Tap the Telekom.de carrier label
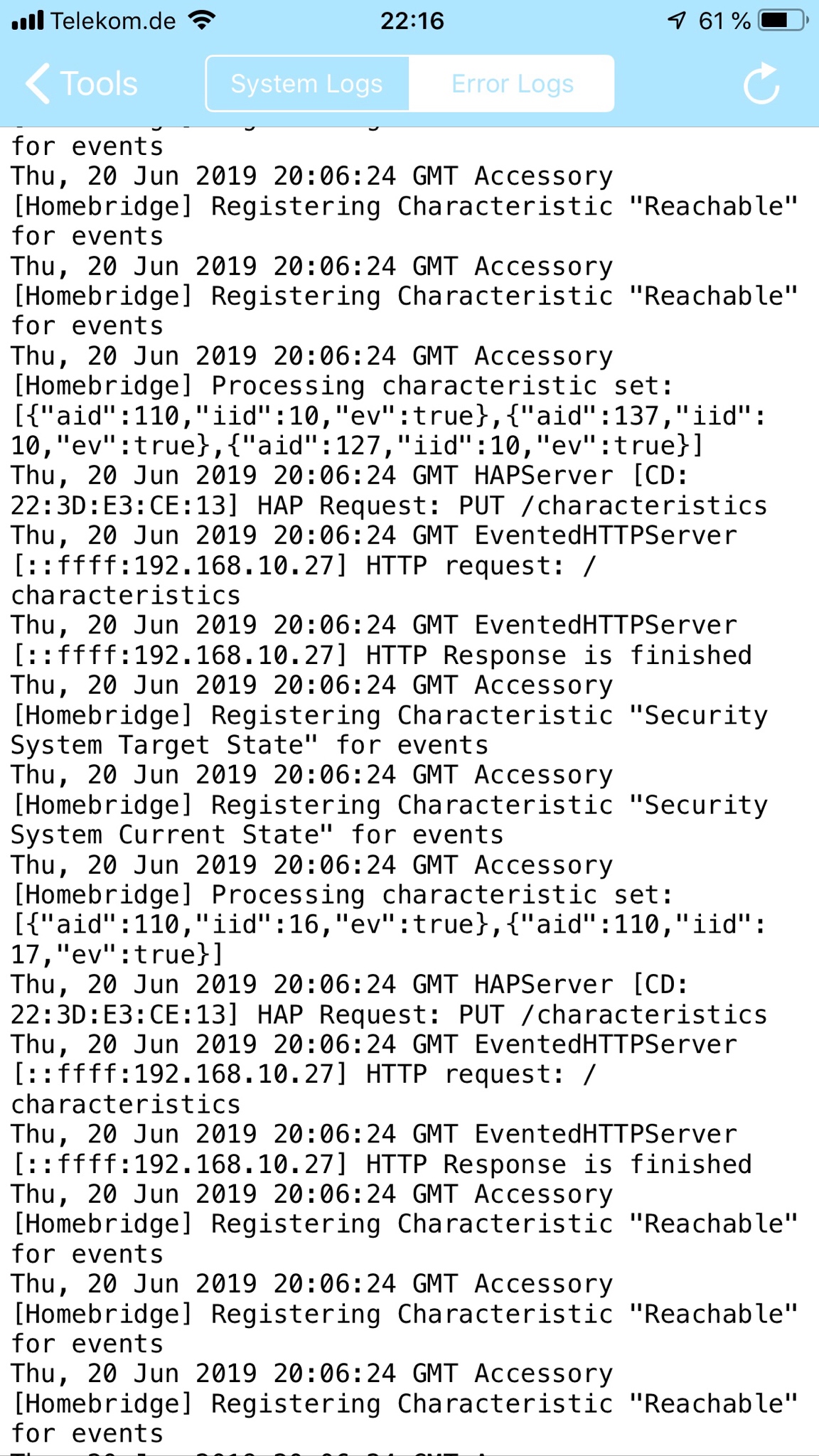This screenshot has height=1456, width=819. point(113,21)
